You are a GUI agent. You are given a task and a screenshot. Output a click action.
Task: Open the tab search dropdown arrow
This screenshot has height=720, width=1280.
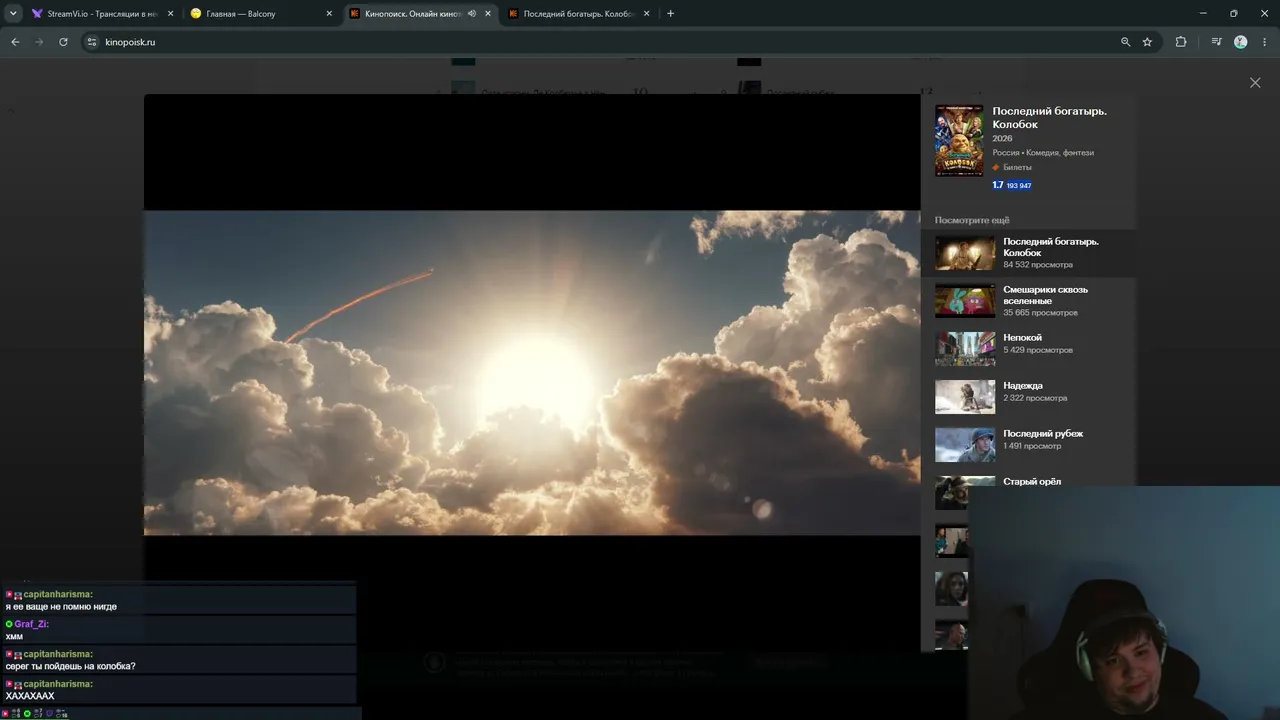tap(13, 14)
